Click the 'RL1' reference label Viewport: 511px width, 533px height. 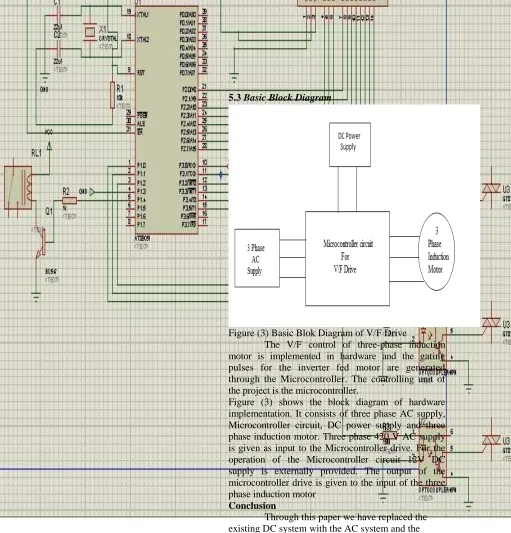(x=36, y=153)
